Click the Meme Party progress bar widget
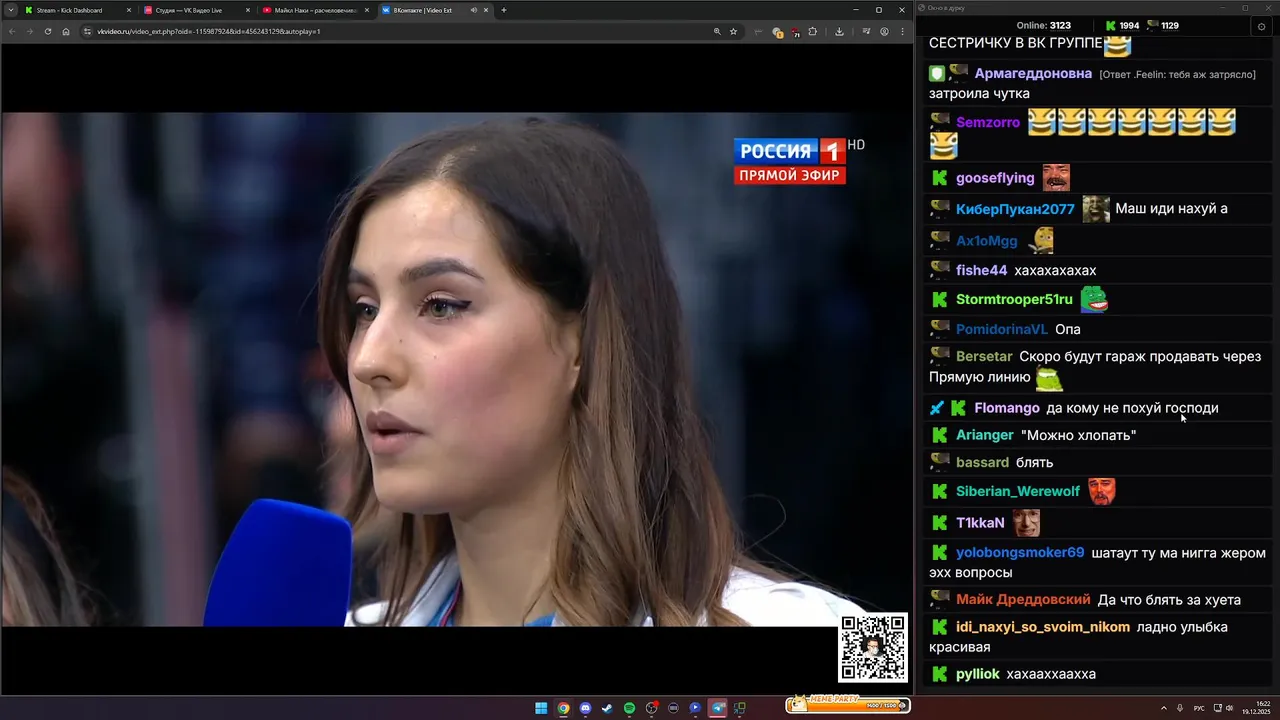Screen dimensions: 1280x720 [x=848, y=705]
